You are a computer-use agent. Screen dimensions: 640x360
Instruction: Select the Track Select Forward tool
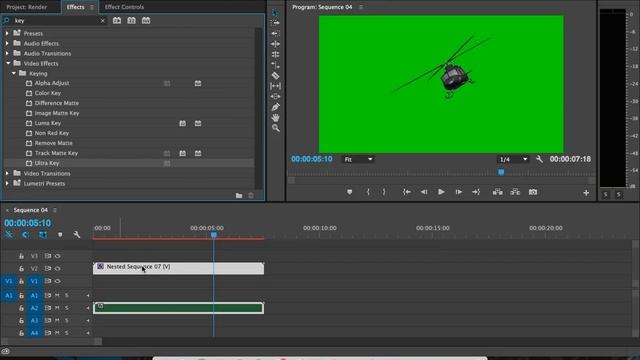point(276,23)
